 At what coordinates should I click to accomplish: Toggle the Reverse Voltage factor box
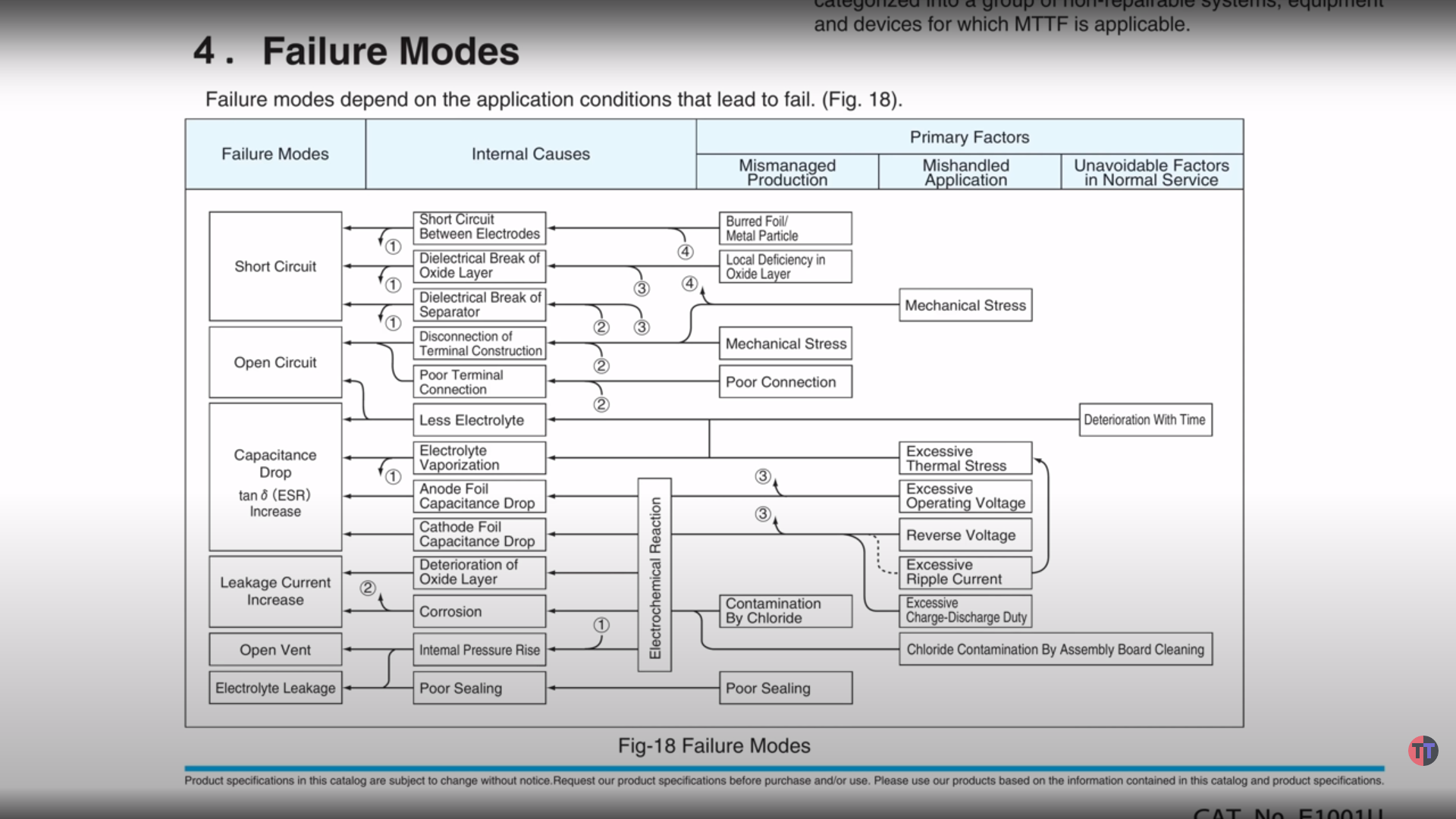pyautogui.click(x=960, y=534)
